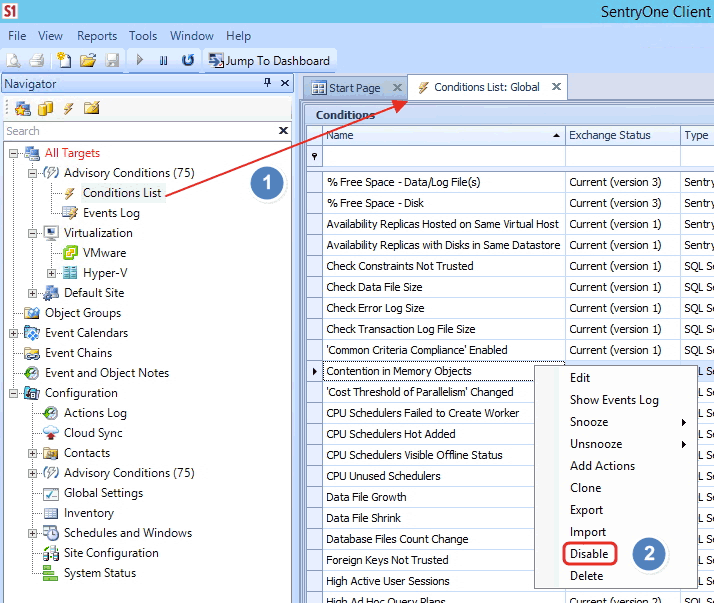This screenshot has width=714, height=603.
Task: Open the View menu
Action: point(50,36)
